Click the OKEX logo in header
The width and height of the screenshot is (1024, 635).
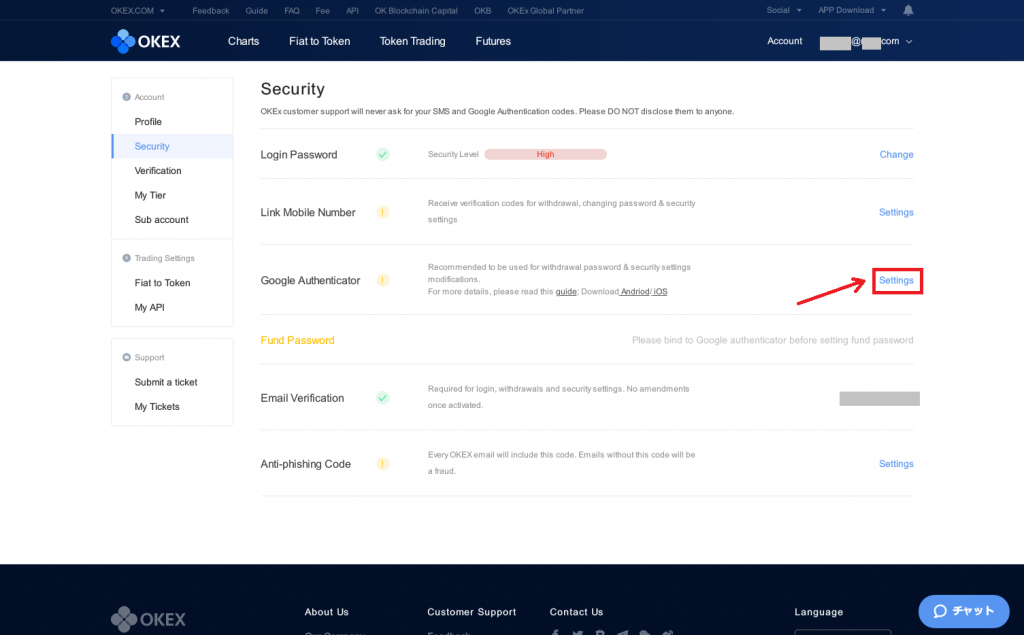pyautogui.click(x=146, y=41)
